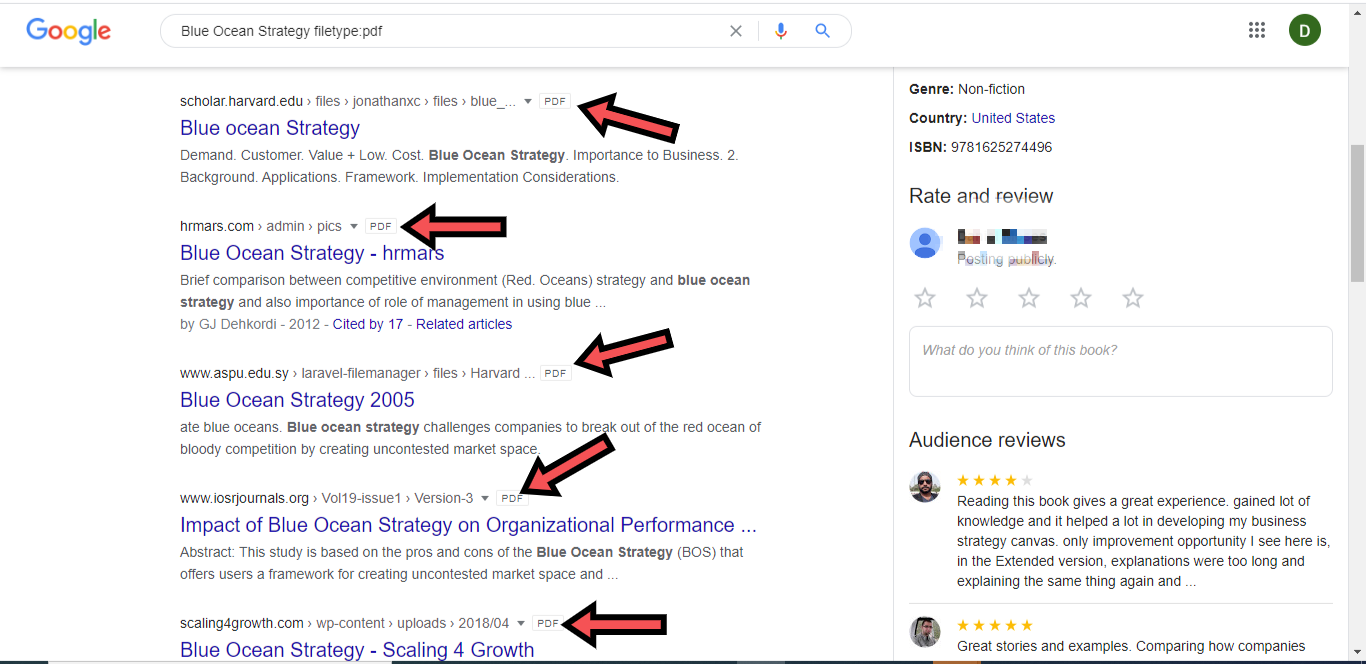The image size is (1366, 664).
Task: Open 'Impact of Blue Ocean Strategy on Organizational Performance' result
Action: point(468,525)
